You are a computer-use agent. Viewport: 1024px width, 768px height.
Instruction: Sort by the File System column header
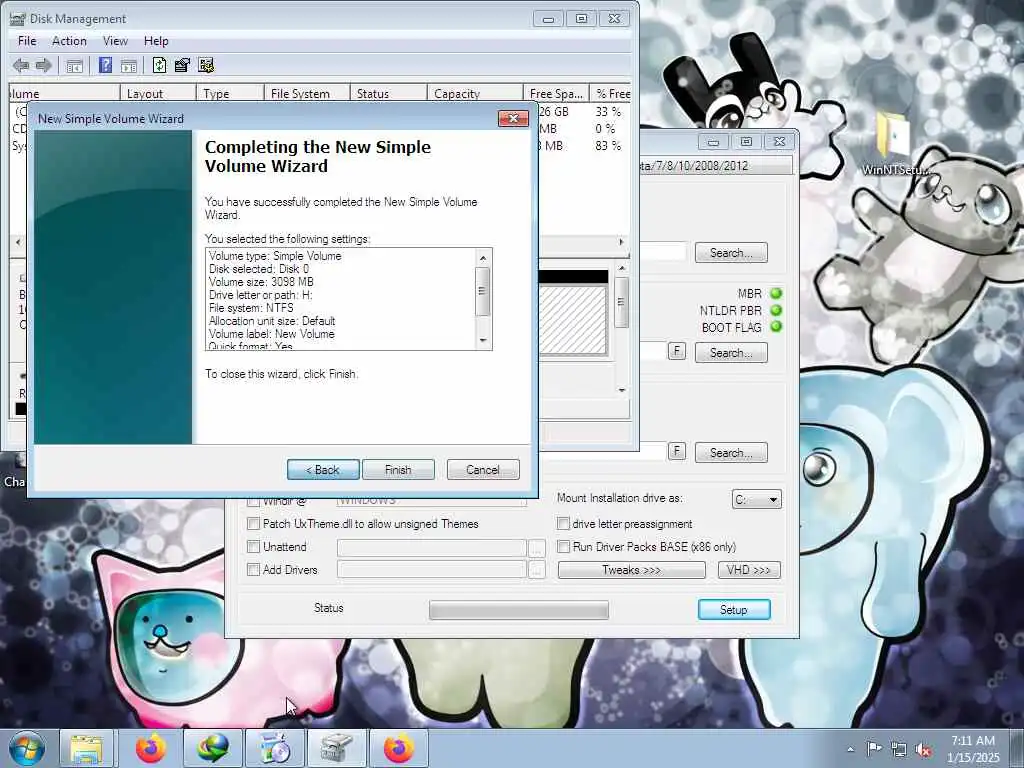(x=307, y=93)
